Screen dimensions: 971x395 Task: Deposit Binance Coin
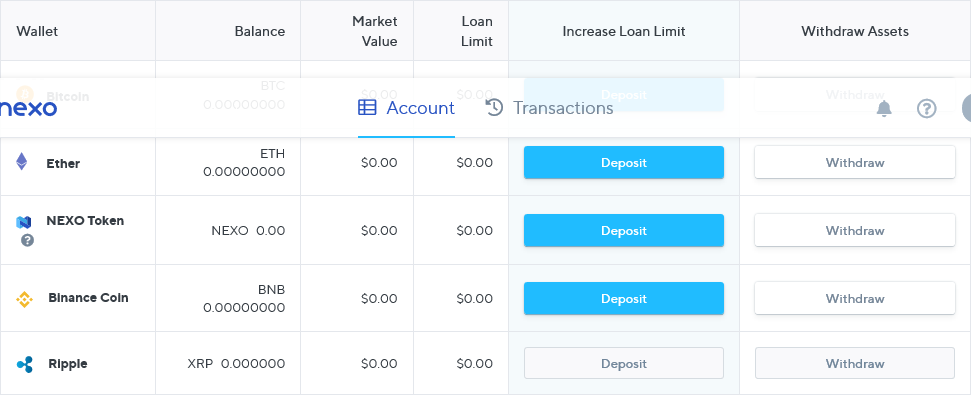tap(624, 298)
